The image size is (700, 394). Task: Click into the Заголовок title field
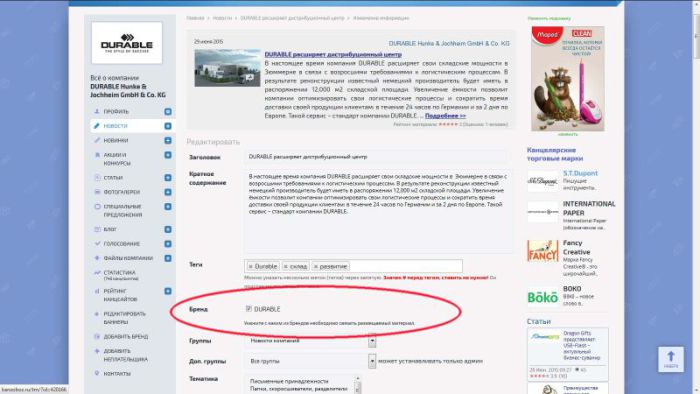click(x=376, y=157)
